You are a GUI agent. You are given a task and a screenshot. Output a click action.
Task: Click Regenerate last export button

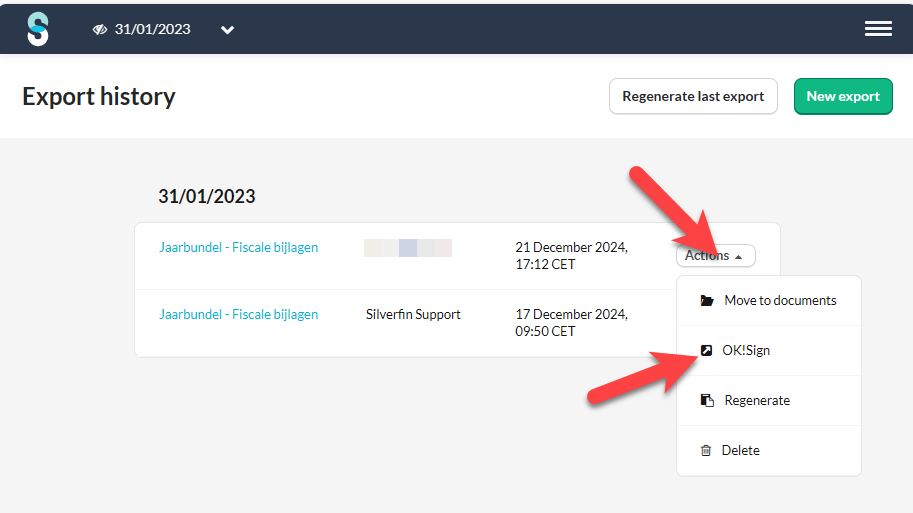point(693,96)
